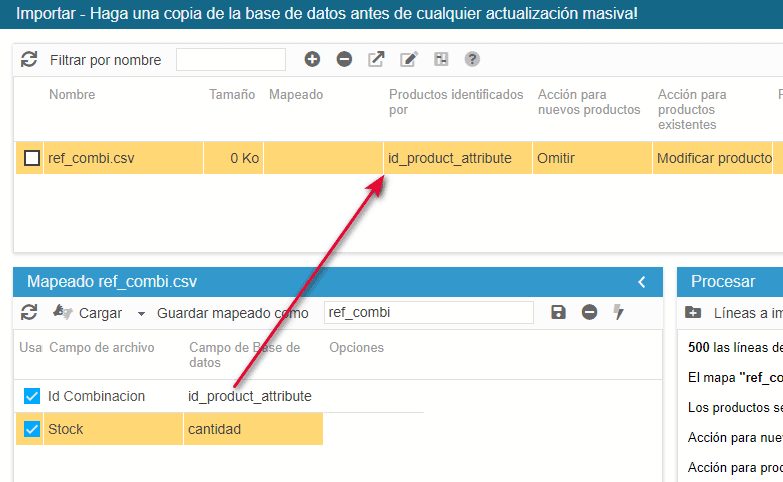
Task: Click the add file plus icon
Action: click(x=312, y=60)
